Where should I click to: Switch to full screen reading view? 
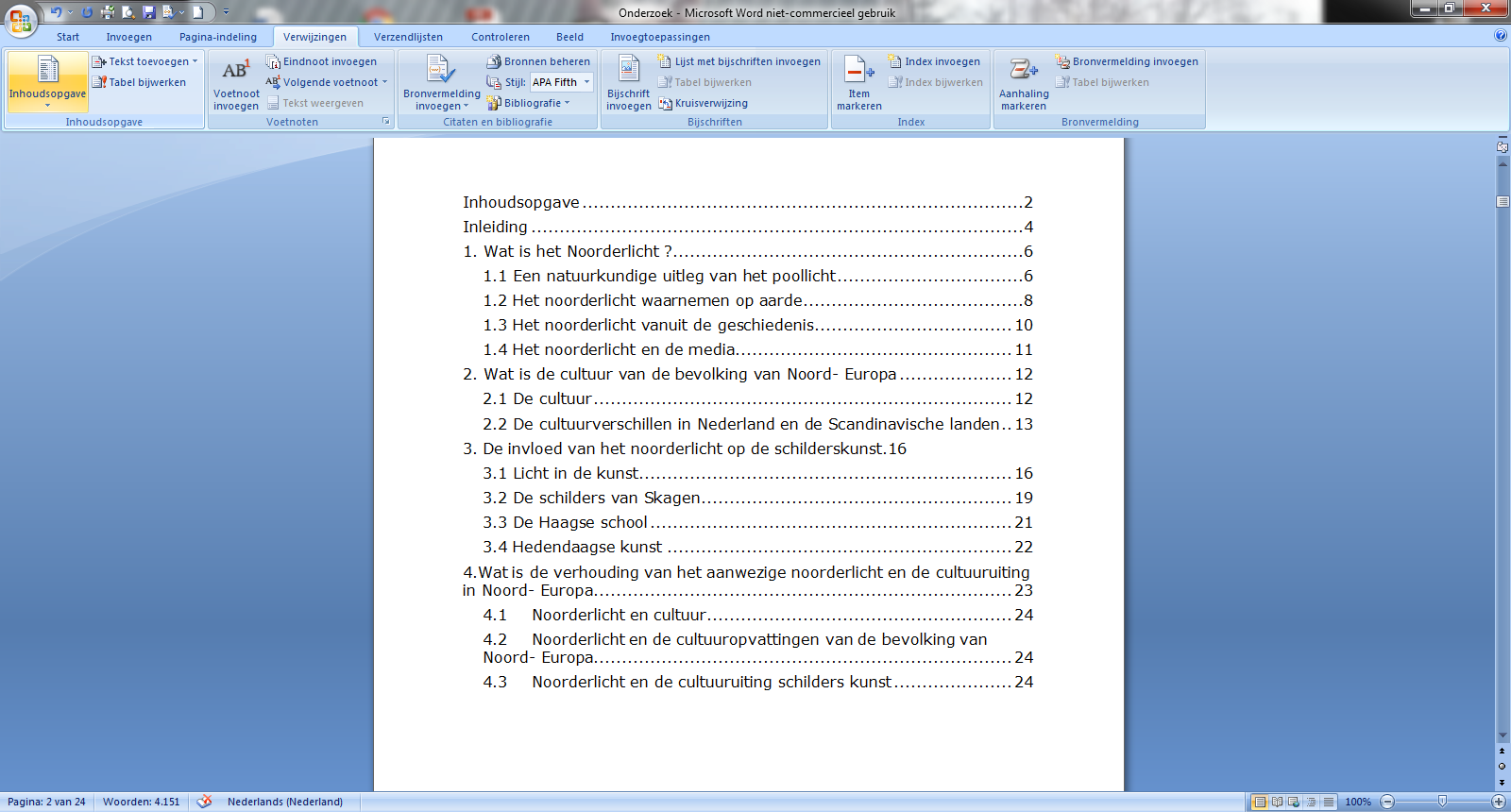tap(1277, 802)
